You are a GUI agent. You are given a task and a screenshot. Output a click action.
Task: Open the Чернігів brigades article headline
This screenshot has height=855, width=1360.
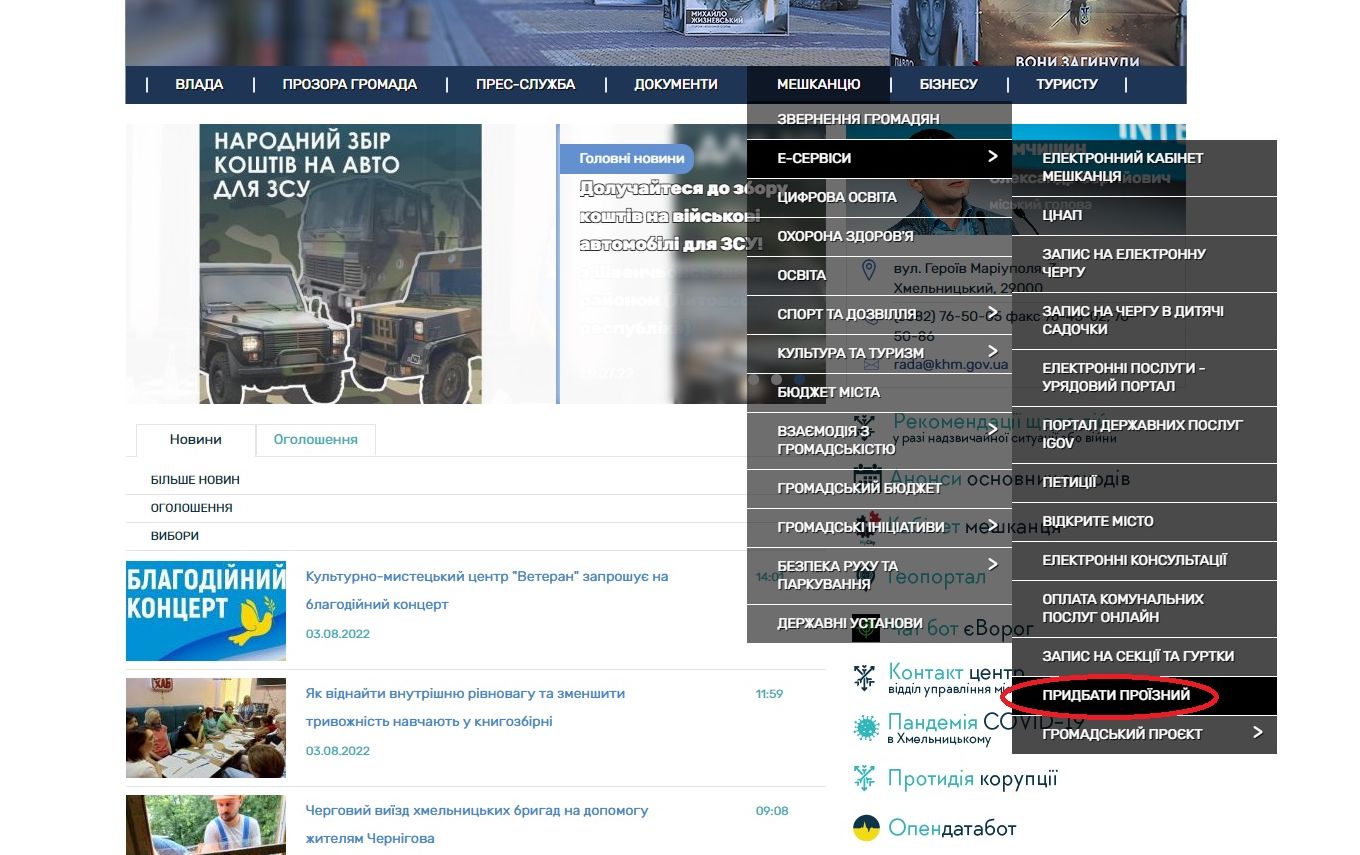point(477,824)
